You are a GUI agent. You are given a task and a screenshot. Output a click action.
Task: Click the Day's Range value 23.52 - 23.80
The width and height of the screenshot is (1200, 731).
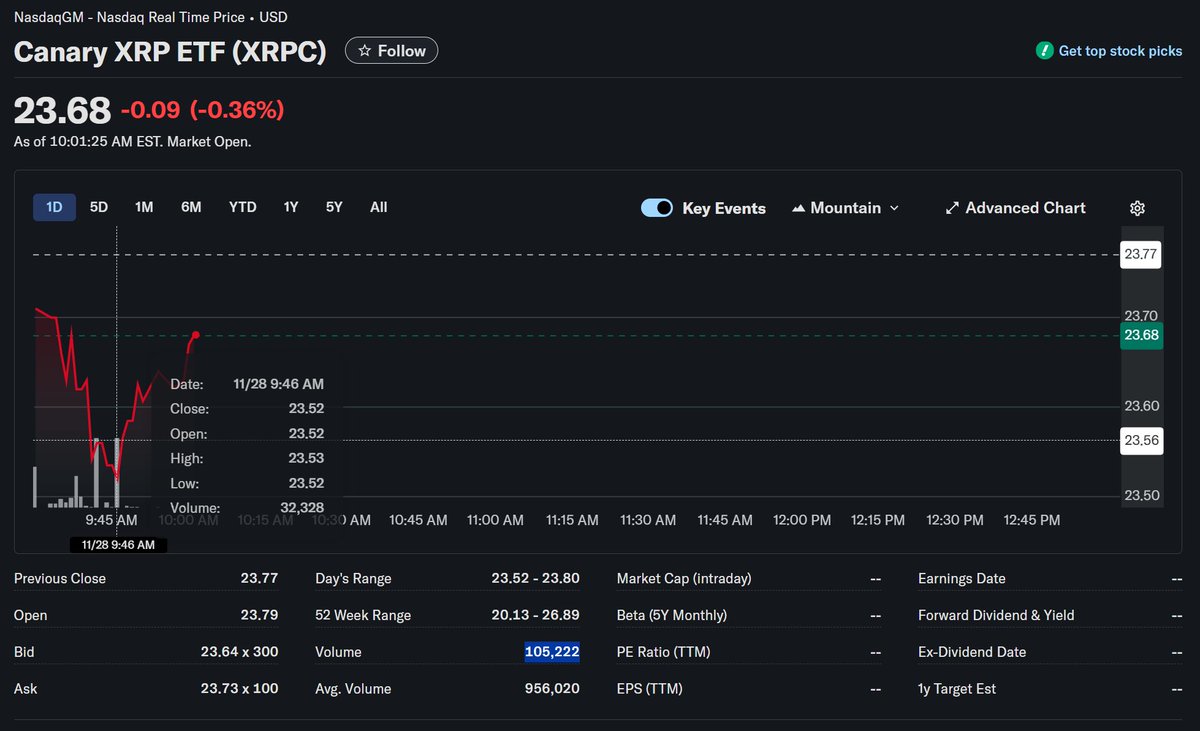coord(535,578)
